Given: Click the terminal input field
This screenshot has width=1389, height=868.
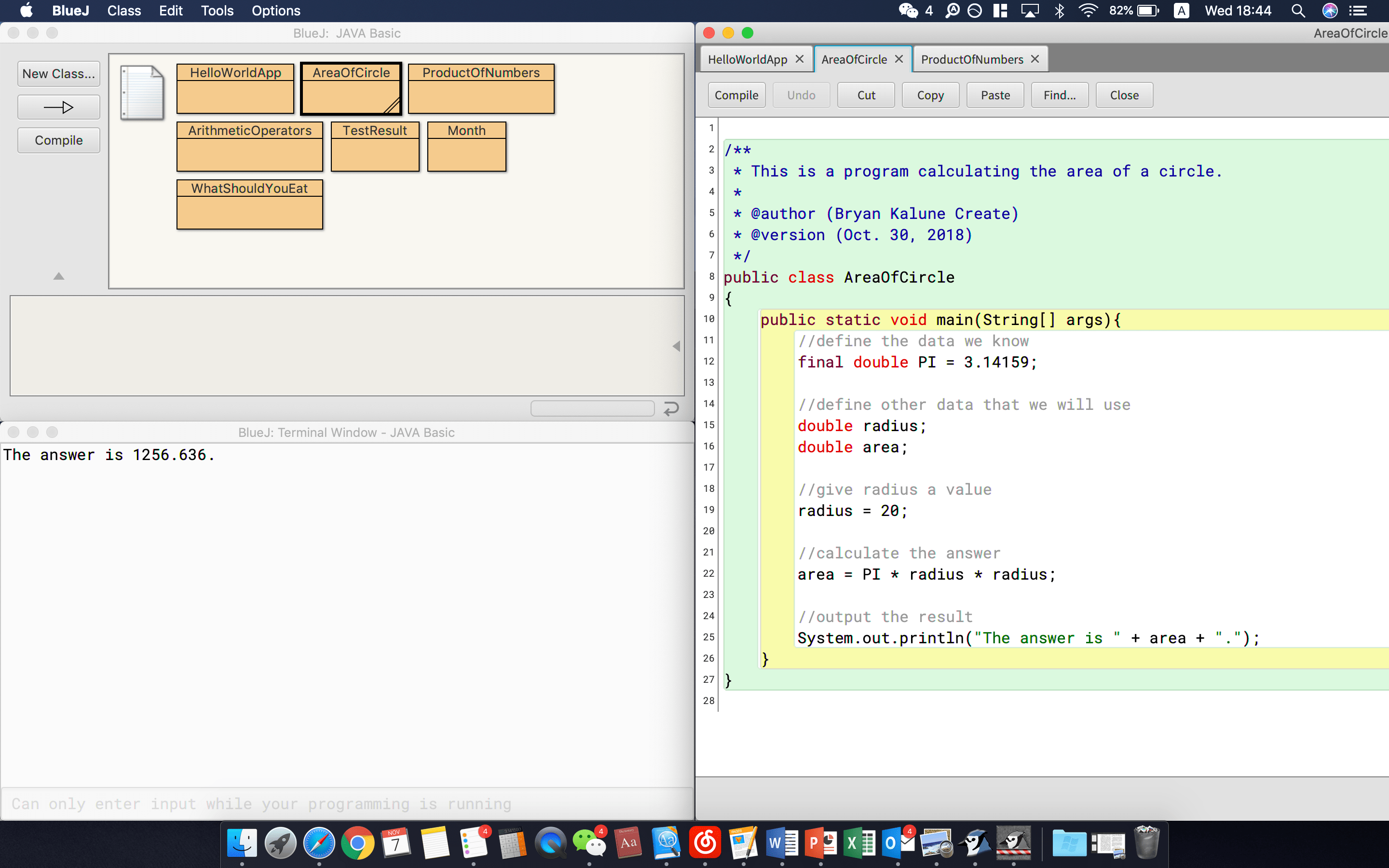Looking at the screenshot, I should [x=347, y=804].
